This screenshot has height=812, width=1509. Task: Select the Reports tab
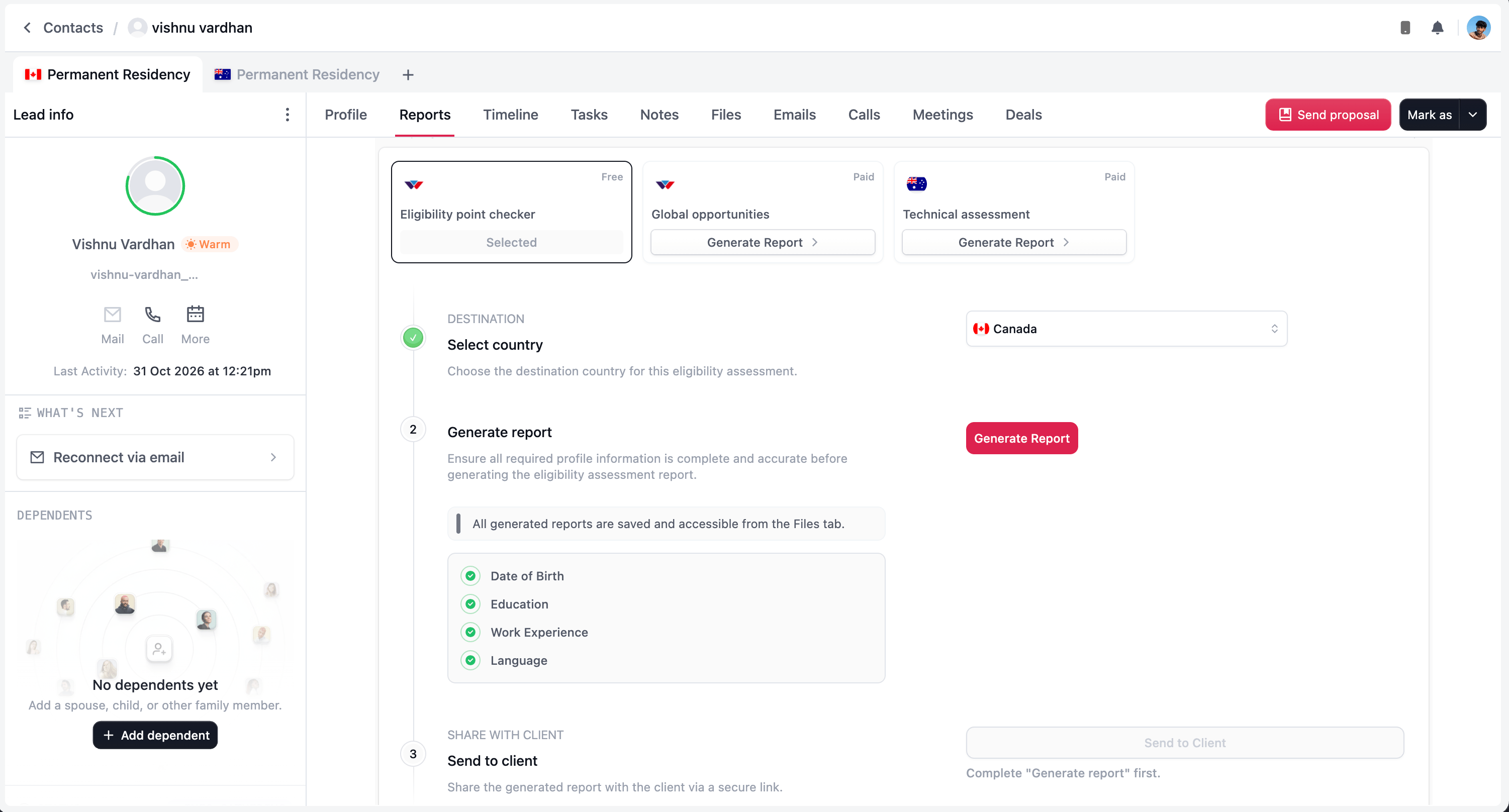[x=425, y=115]
